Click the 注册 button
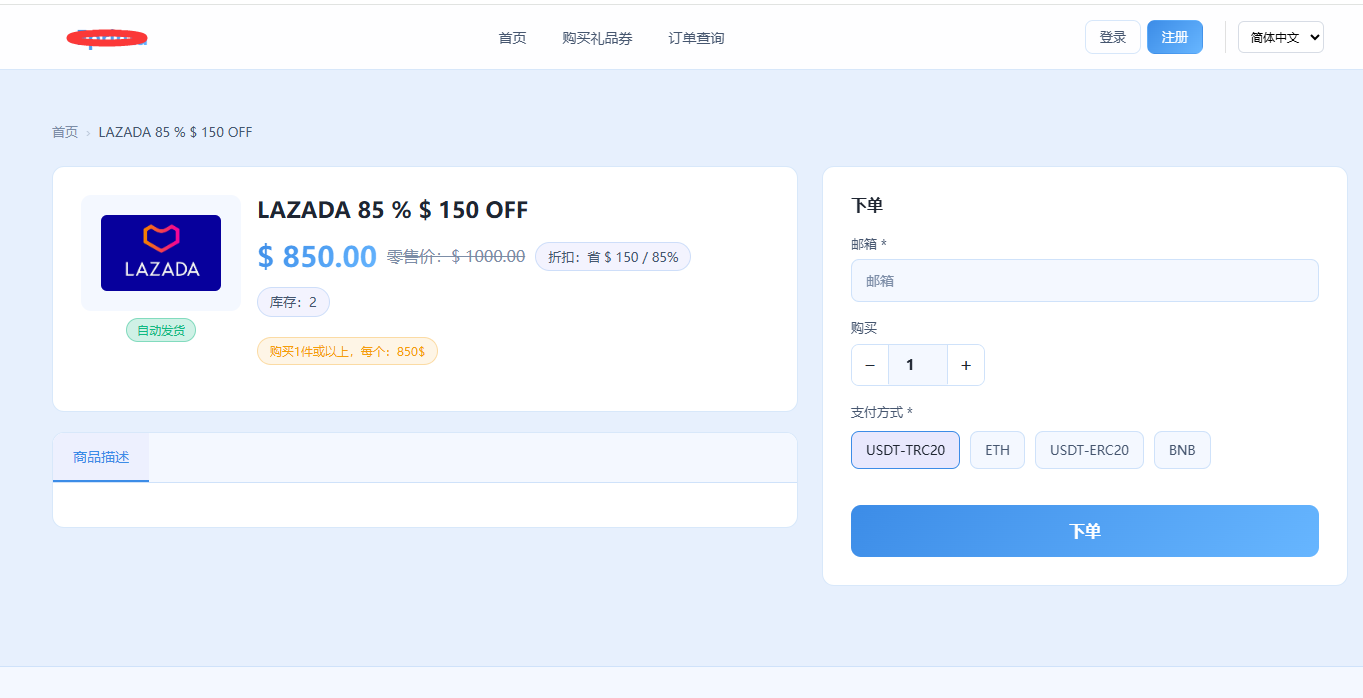Viewport: 1363px width, 698px height. (x=1174, y=36)
